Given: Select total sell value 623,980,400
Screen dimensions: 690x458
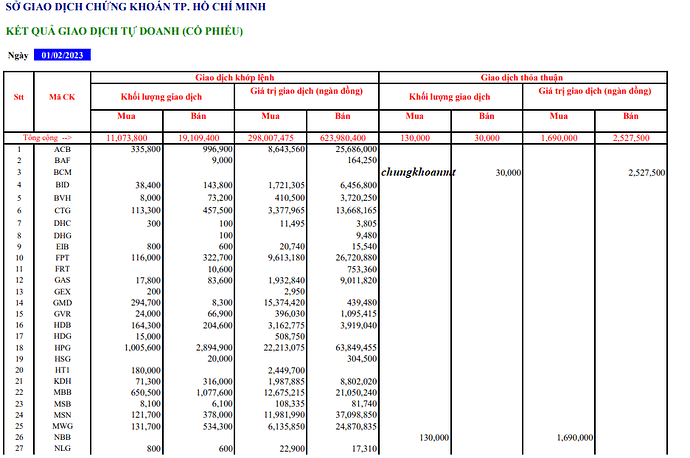Looking at the screenshot, I should tap(343, 138).
